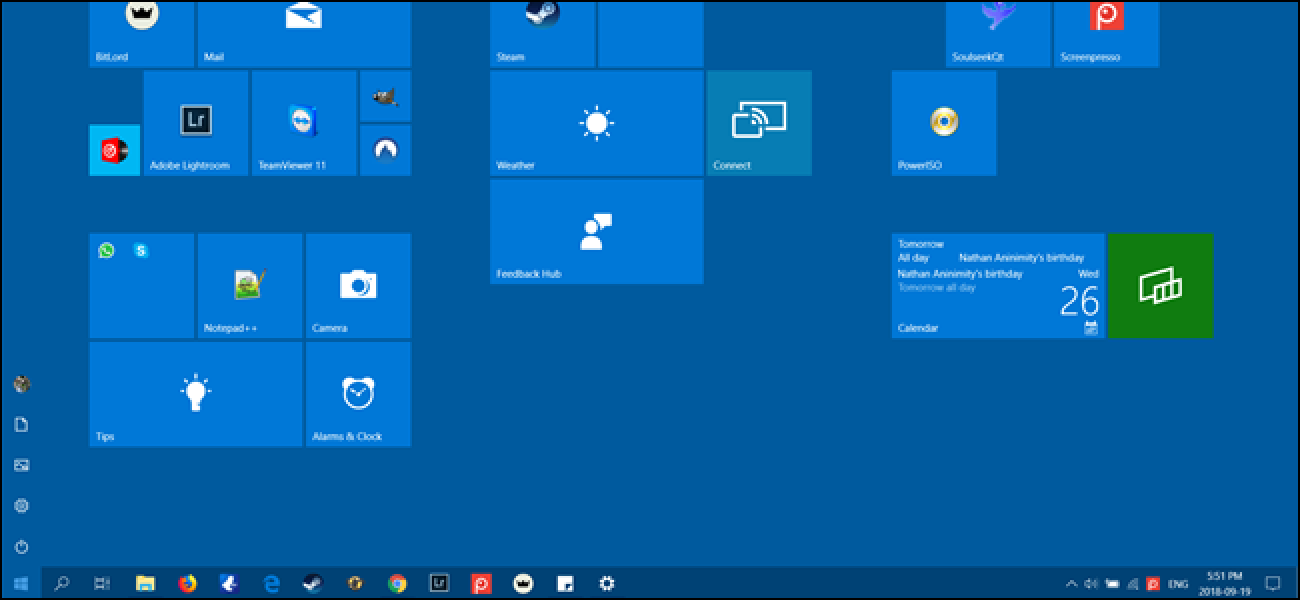Click the Power button in Start sidebar
Screen dimensions: 1300x600
[21, 547]
